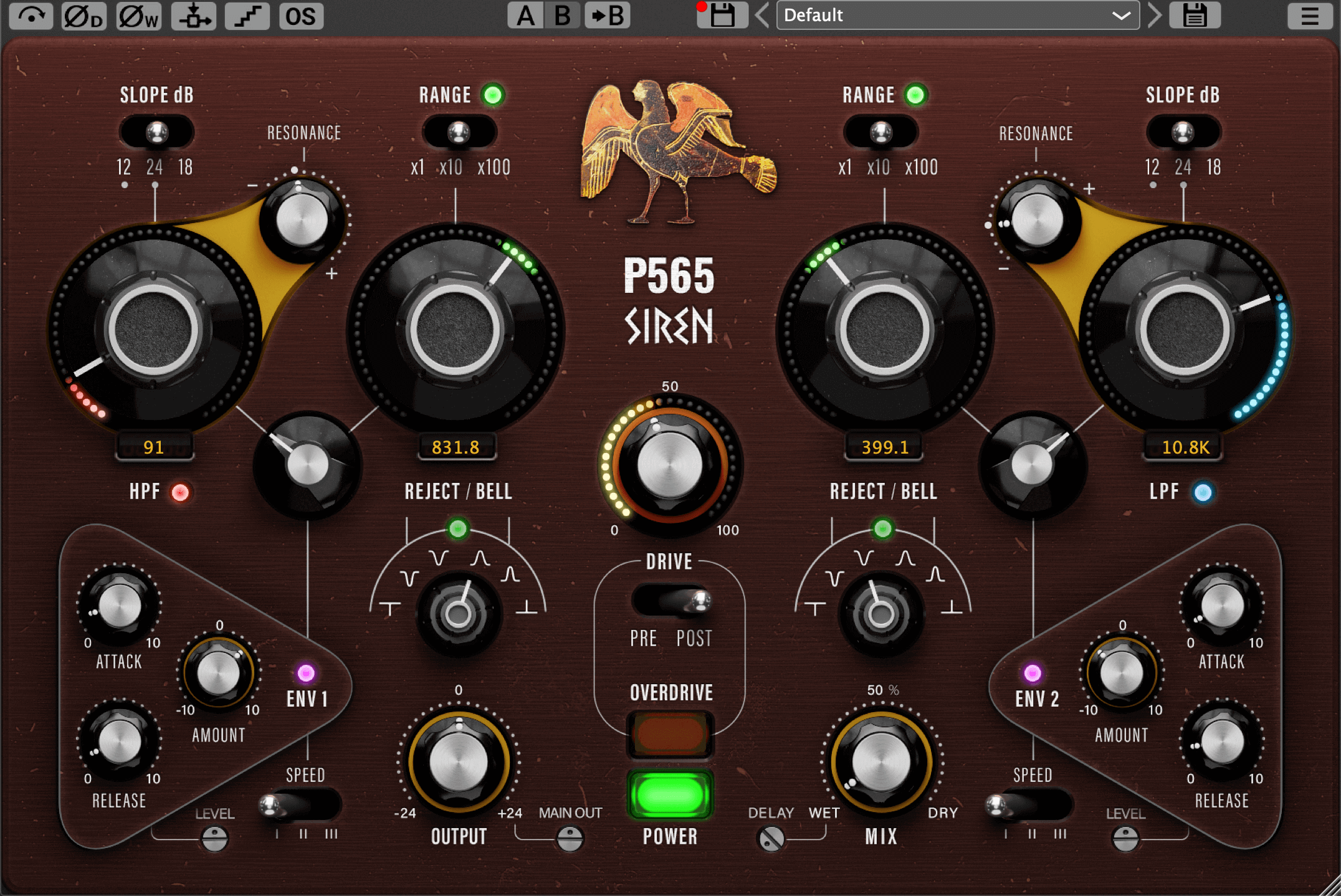Select the A comparison slot tab
Screen dimensions: 1341x896
523,15
